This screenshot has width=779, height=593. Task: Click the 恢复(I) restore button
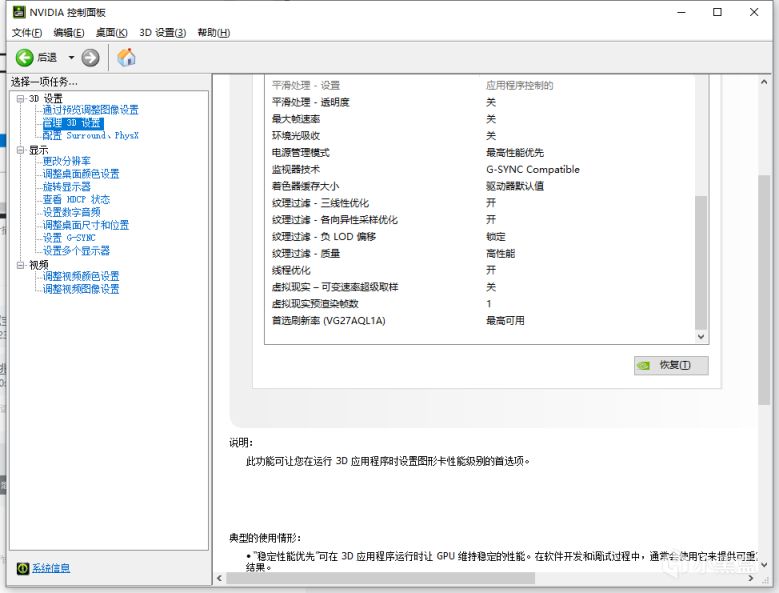[671, 366]
